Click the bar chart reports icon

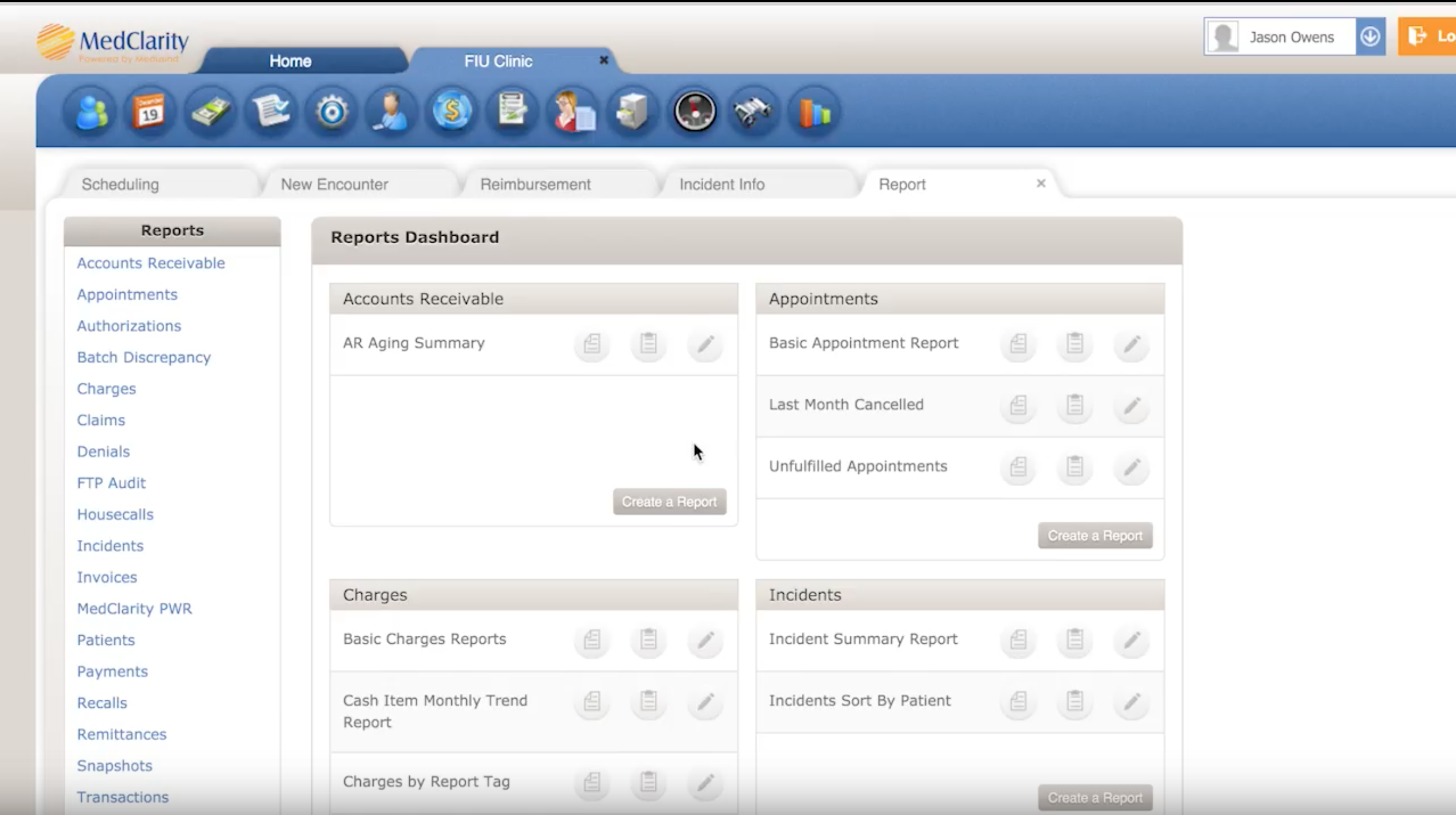pos(814,111)
